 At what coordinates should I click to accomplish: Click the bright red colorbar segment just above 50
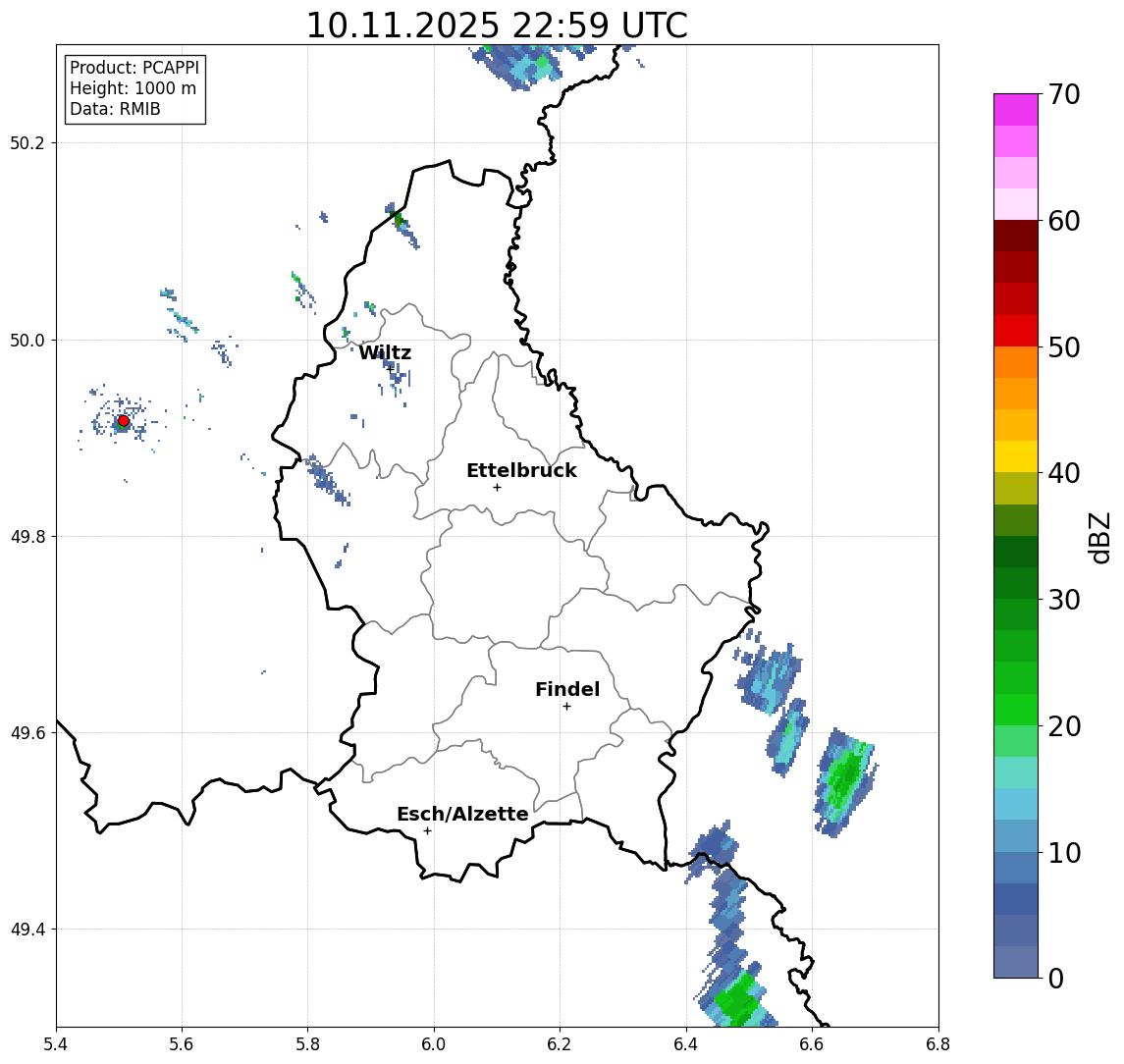[1016, 331]
